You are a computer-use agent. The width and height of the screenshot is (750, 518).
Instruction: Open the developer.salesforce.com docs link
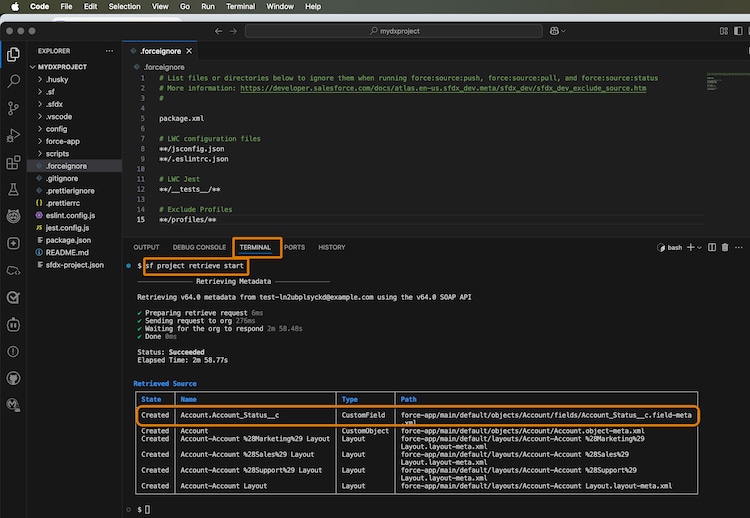click(443, 88)
